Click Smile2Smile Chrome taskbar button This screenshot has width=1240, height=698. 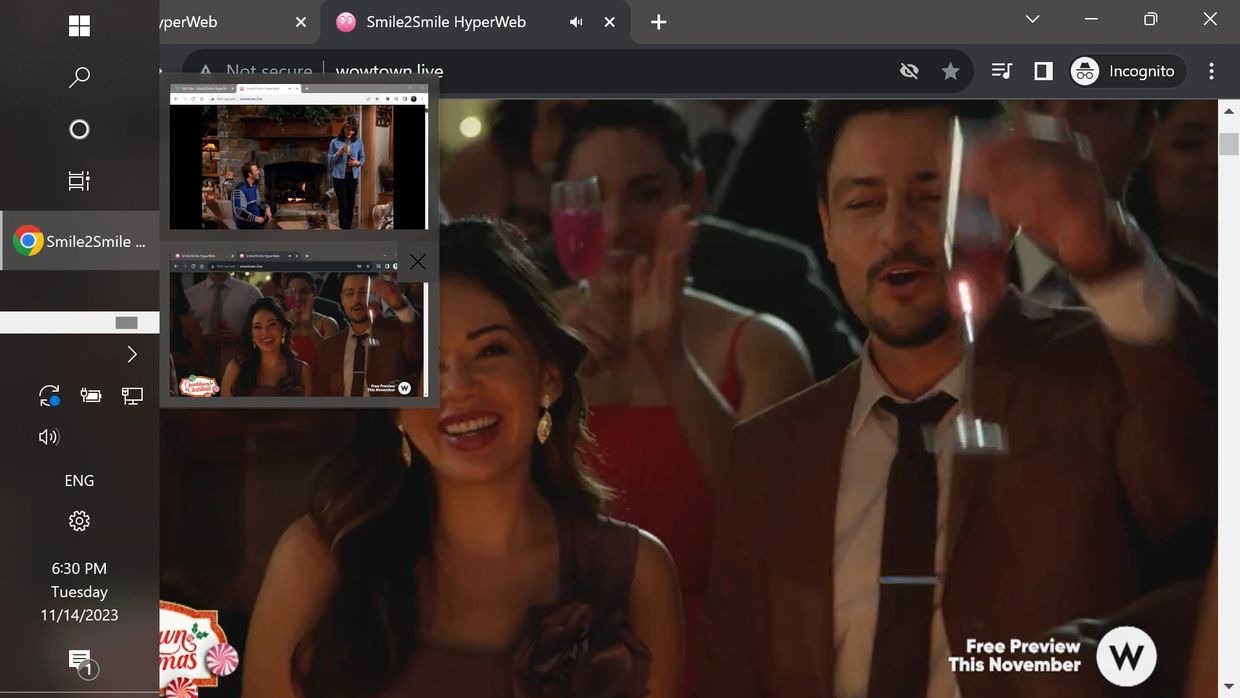[80, 241]
